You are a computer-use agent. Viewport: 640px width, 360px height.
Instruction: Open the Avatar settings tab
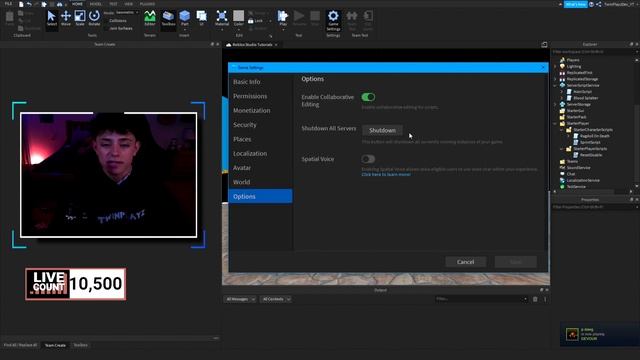[260, 168]
